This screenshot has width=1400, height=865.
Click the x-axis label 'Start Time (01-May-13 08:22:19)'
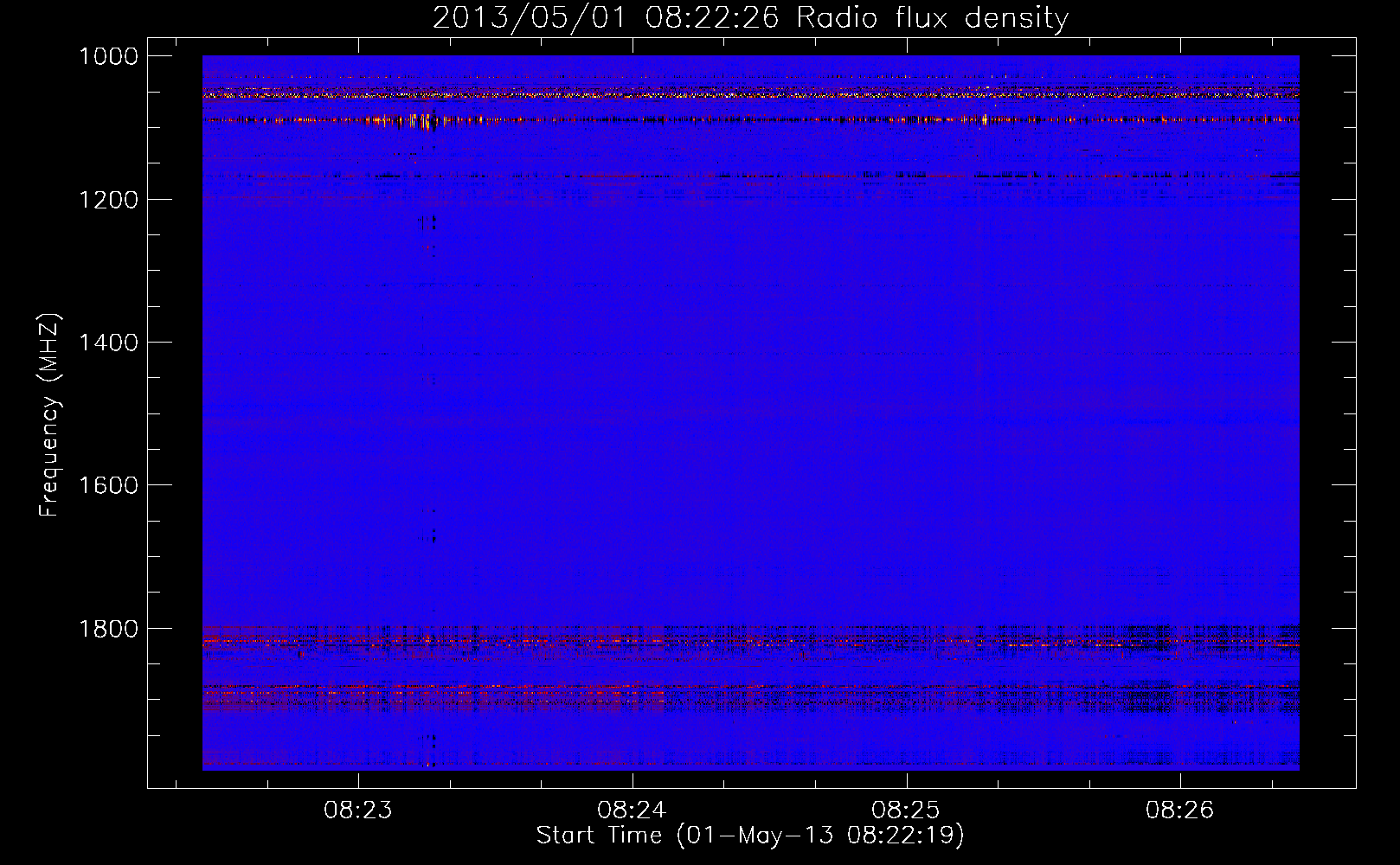click(x=750, y=836)
